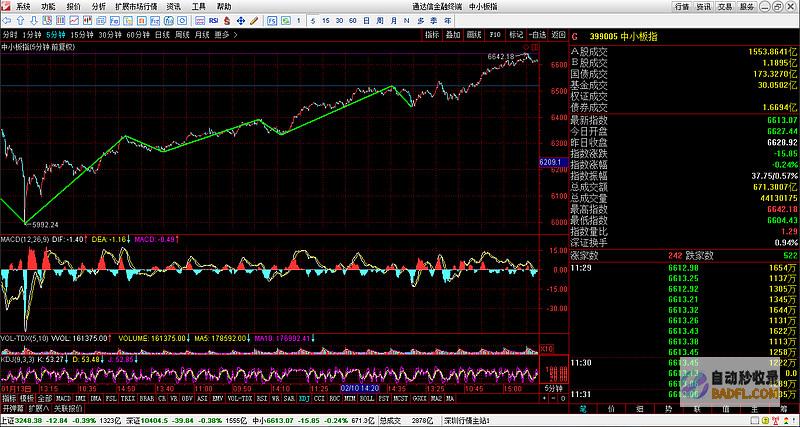Switch to 30分钟 chart tab
The width and height of the screenshot is (800, 427).
(x=110, y=35)
